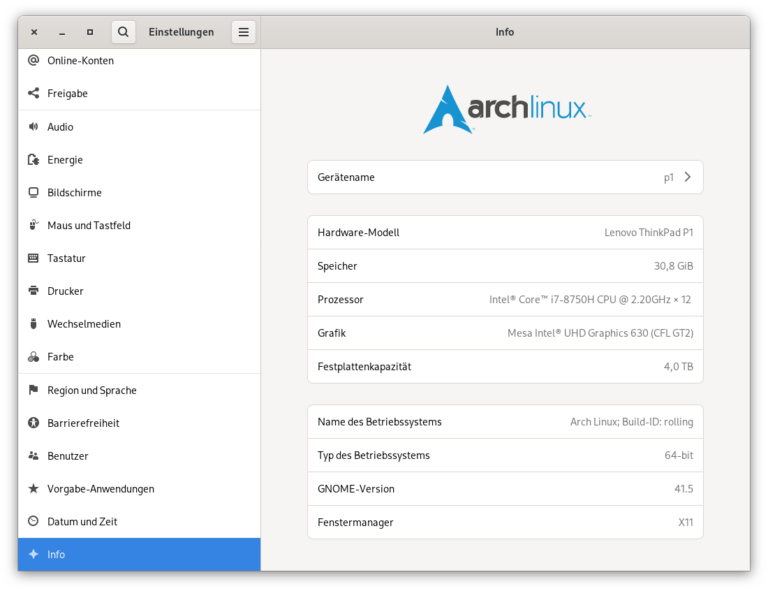Click Hardware-Modell label
Screen dimensions: 768x591
(358, 233)
